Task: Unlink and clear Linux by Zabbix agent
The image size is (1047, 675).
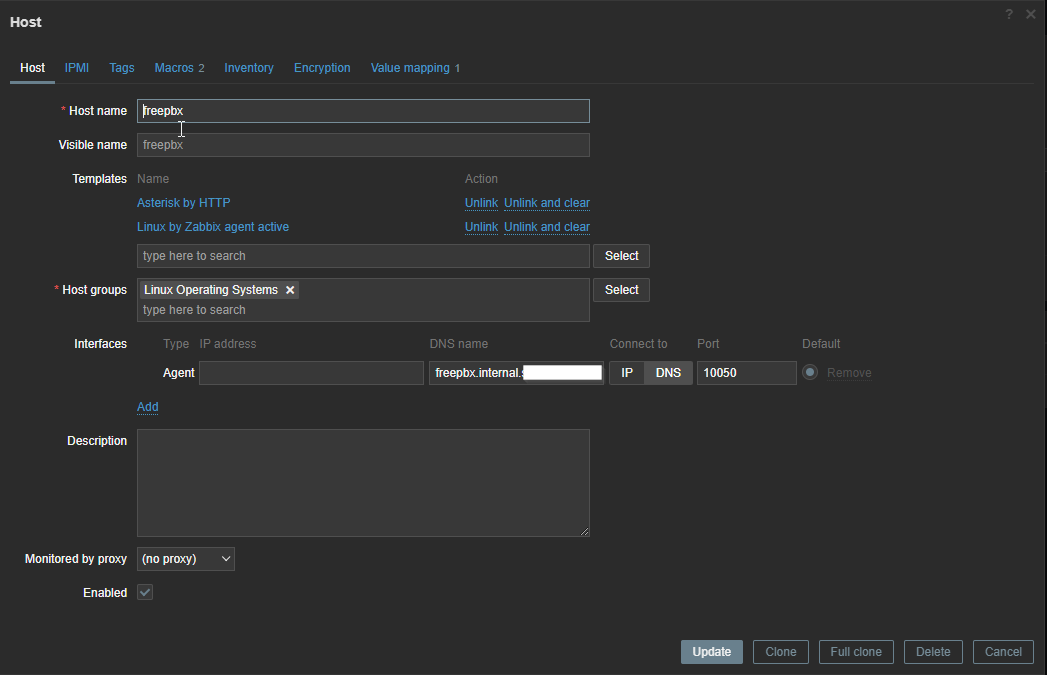Action: 546,227
